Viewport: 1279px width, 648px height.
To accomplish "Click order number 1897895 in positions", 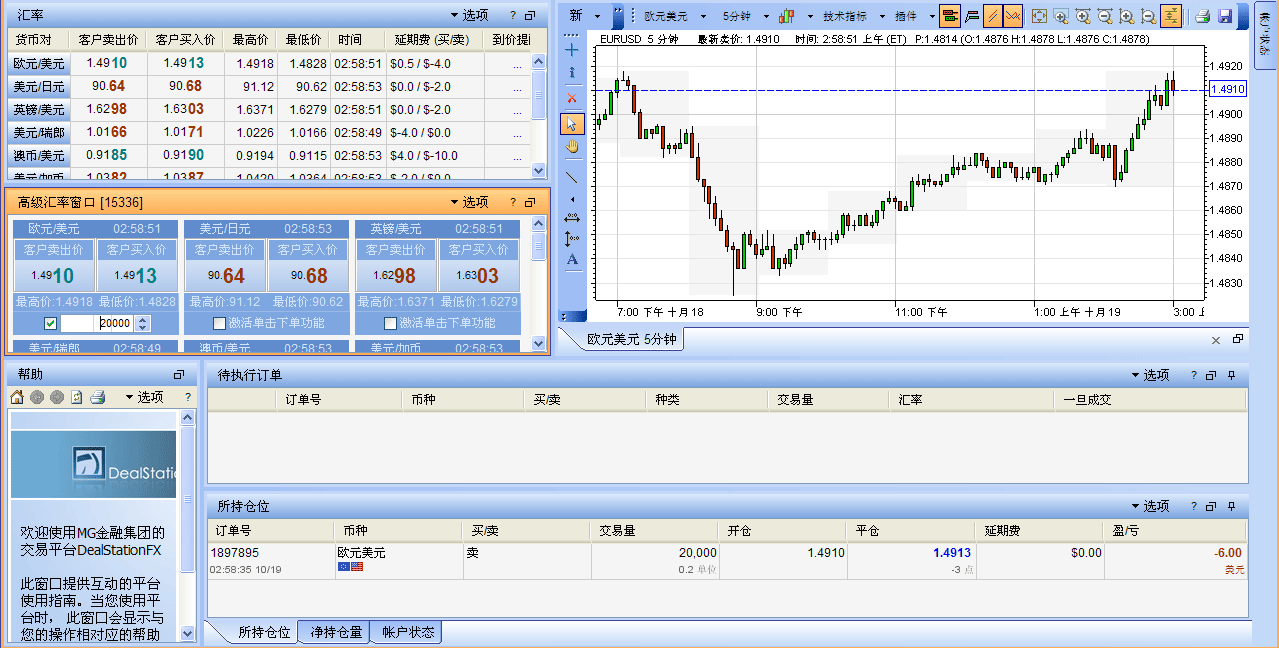I will tap(235, 553).
